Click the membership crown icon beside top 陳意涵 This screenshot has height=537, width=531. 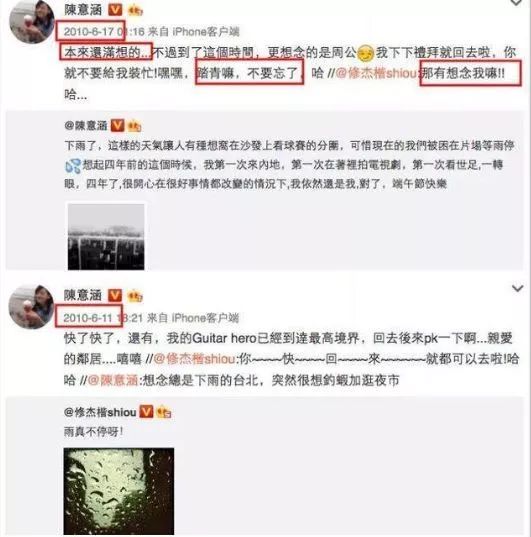click(x=135, y=11)
